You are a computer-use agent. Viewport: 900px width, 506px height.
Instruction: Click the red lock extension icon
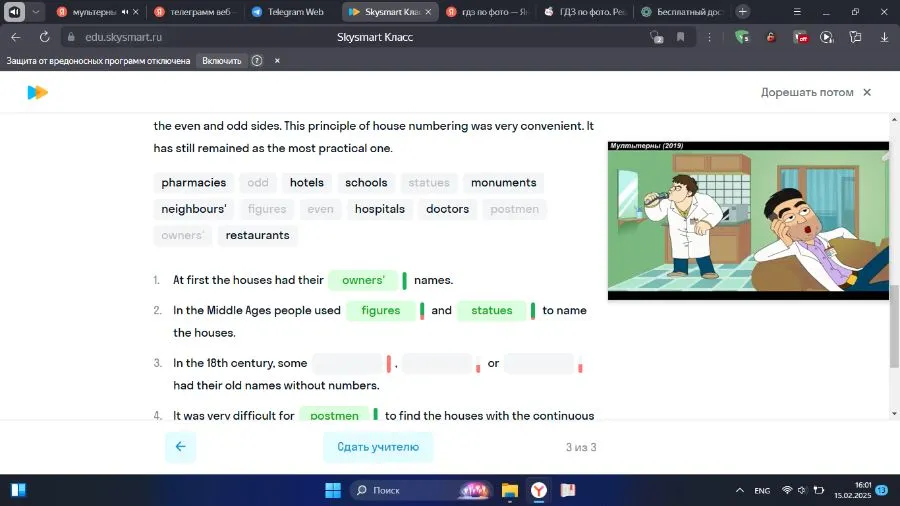770,37
